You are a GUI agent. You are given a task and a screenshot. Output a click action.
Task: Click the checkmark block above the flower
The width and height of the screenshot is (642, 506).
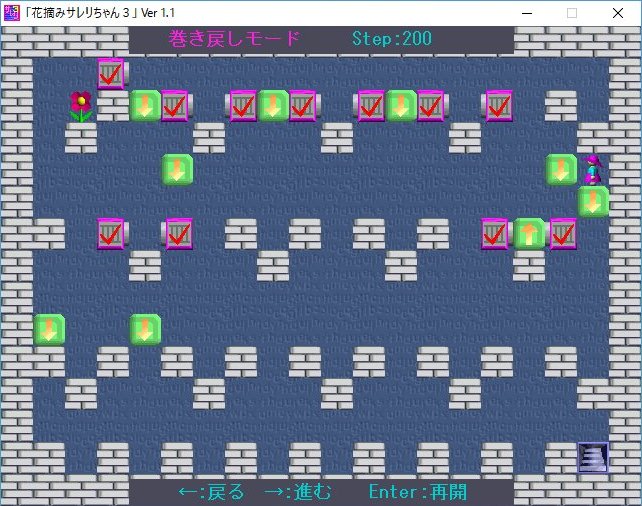[x=111, y=73]
